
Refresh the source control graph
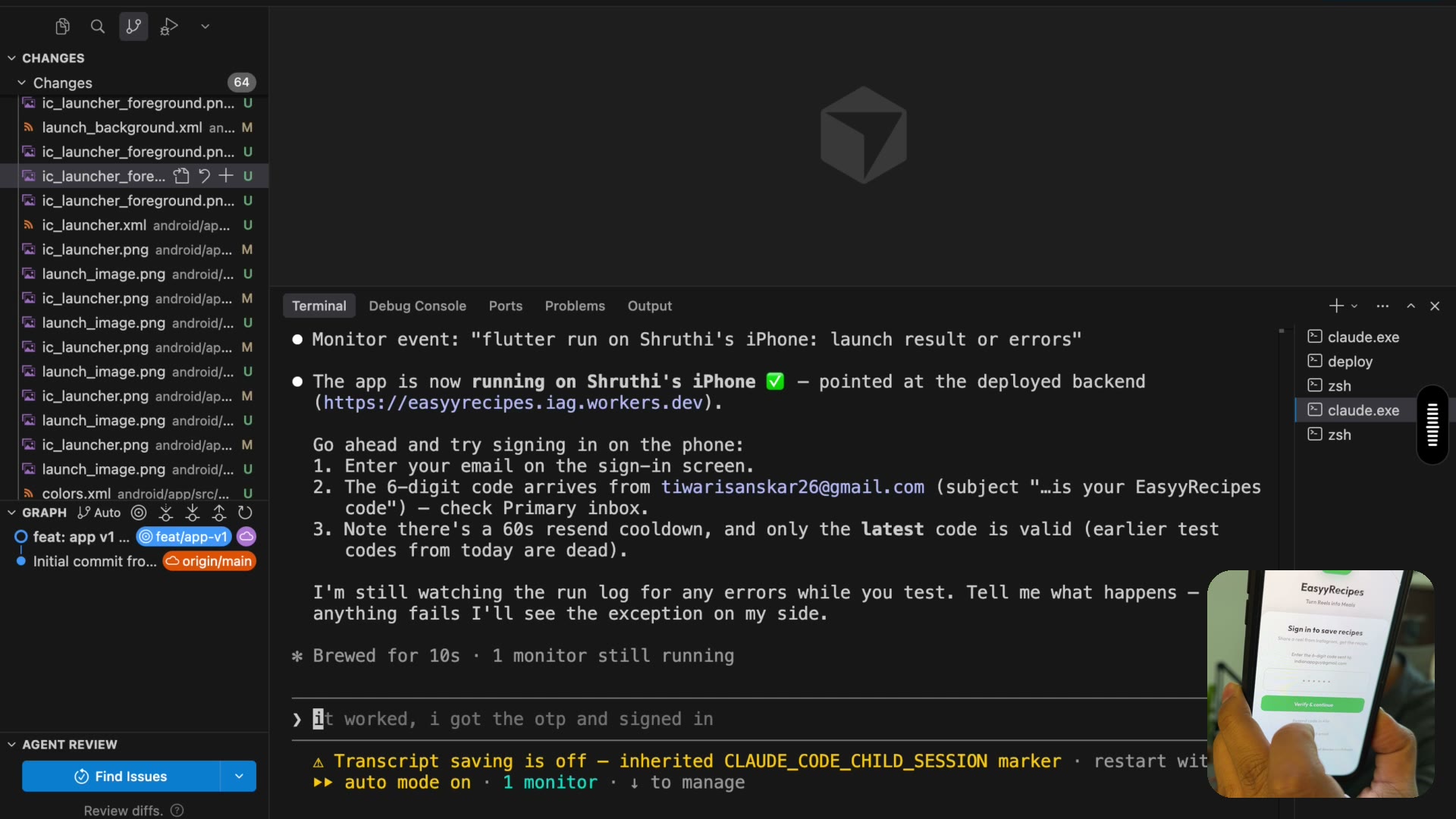245,513
